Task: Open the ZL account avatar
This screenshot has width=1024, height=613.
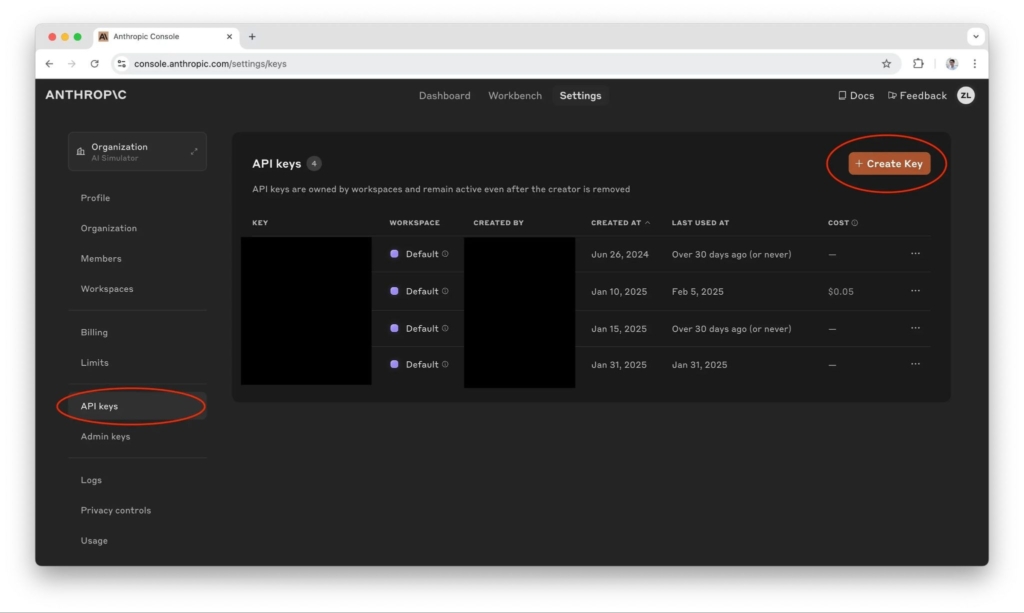Action: click(x=966, y=95)
